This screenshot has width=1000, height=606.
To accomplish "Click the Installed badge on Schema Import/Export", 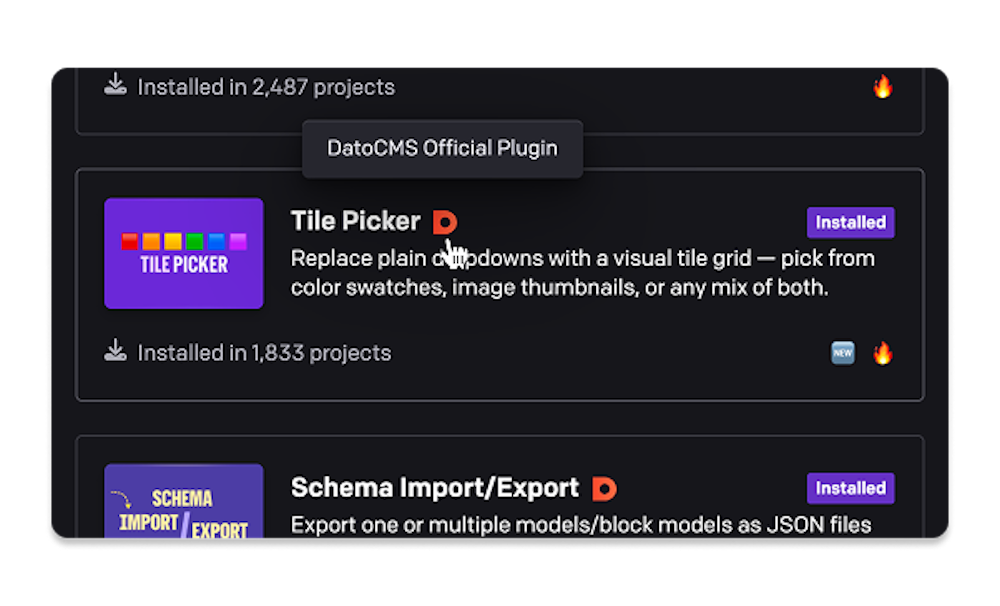I will point(851,488).
